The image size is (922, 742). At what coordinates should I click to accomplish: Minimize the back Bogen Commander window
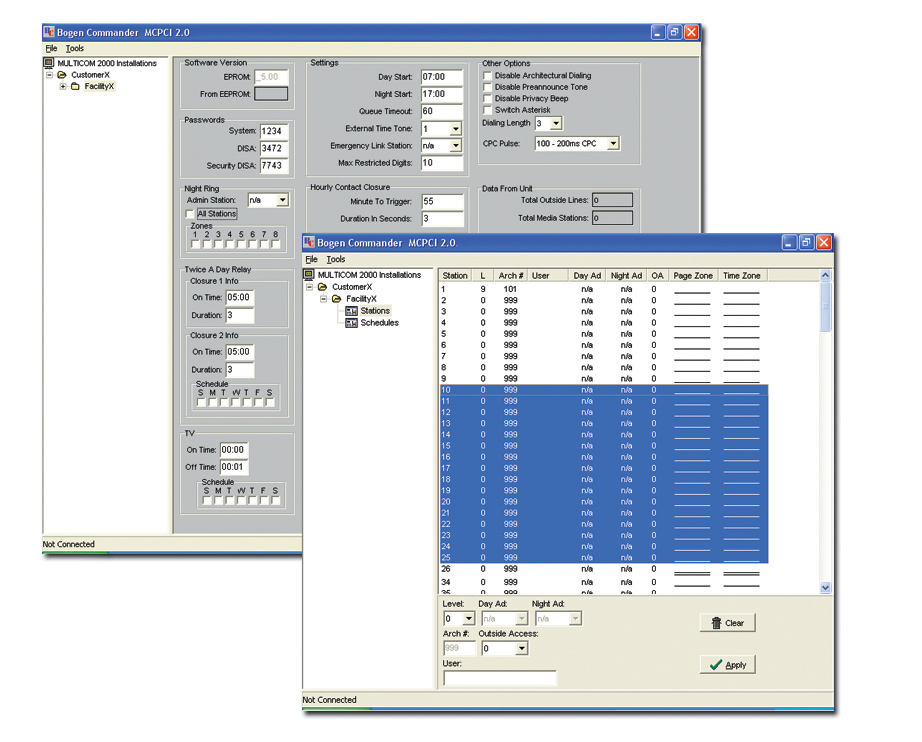point(658,32)
